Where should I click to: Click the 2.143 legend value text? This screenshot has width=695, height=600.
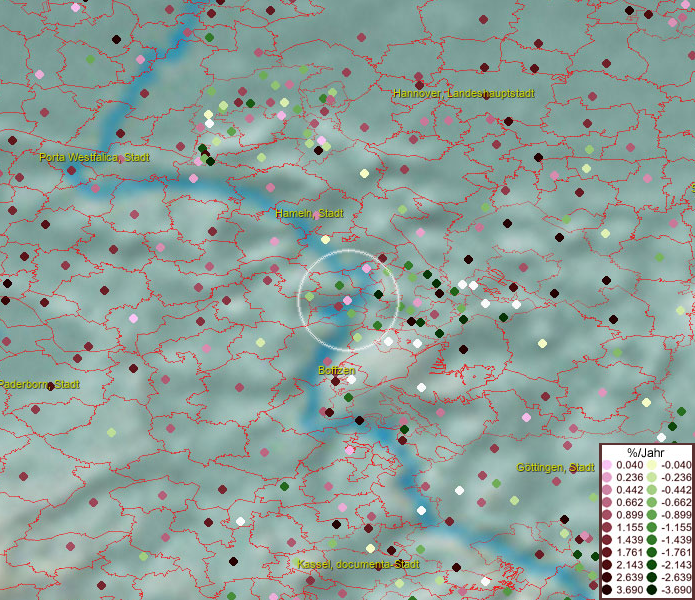point(629,565)
